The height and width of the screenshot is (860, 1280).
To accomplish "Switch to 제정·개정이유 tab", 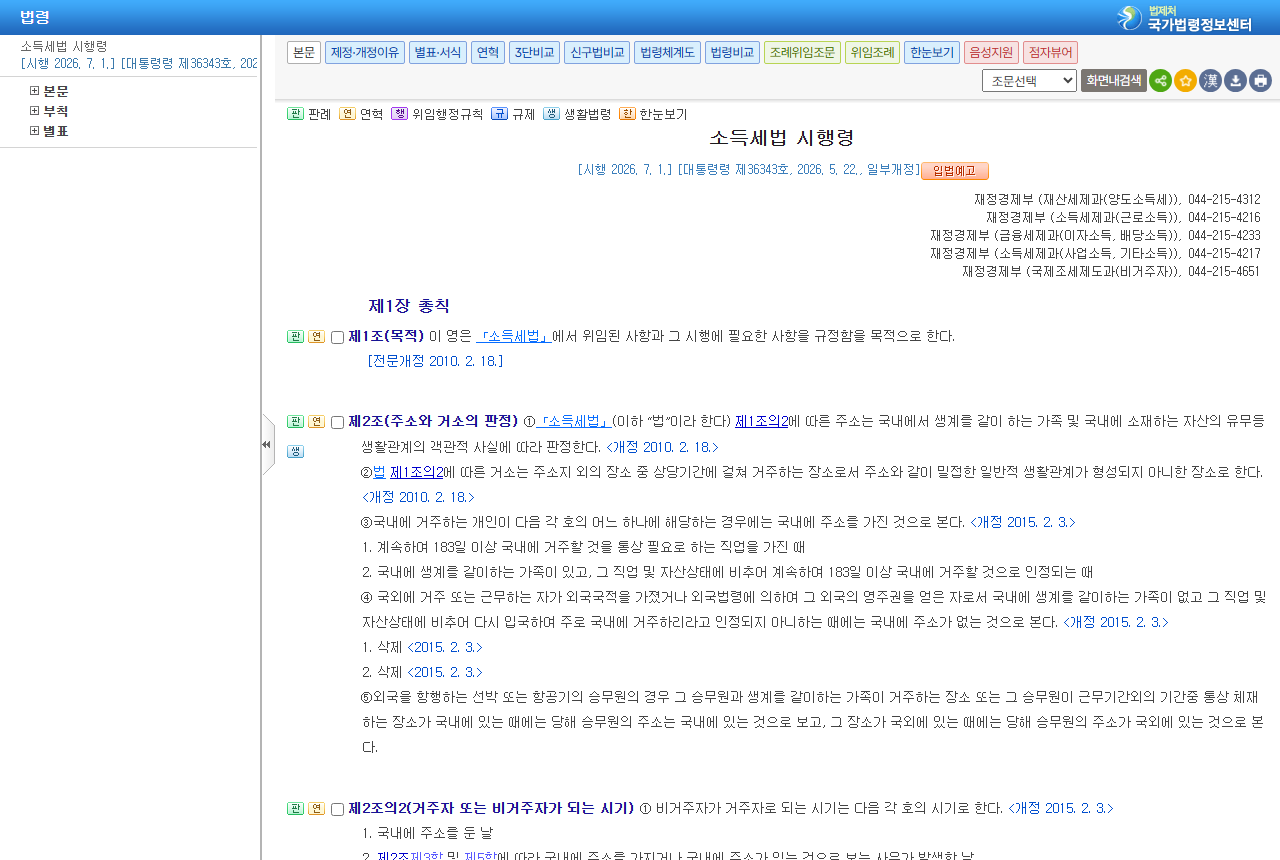I will [365, 52].
